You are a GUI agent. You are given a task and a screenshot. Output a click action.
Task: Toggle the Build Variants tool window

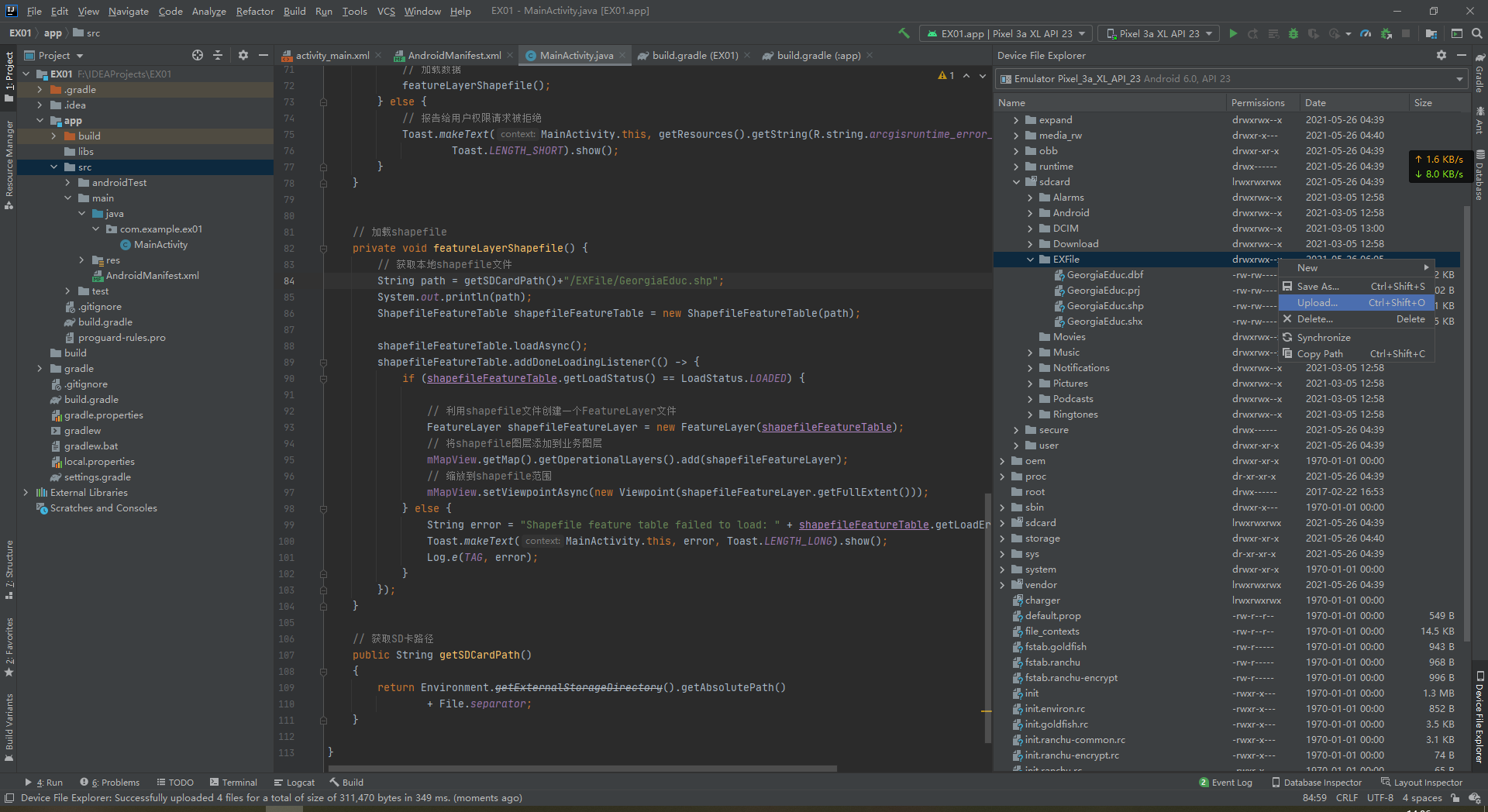pos(9,728)
